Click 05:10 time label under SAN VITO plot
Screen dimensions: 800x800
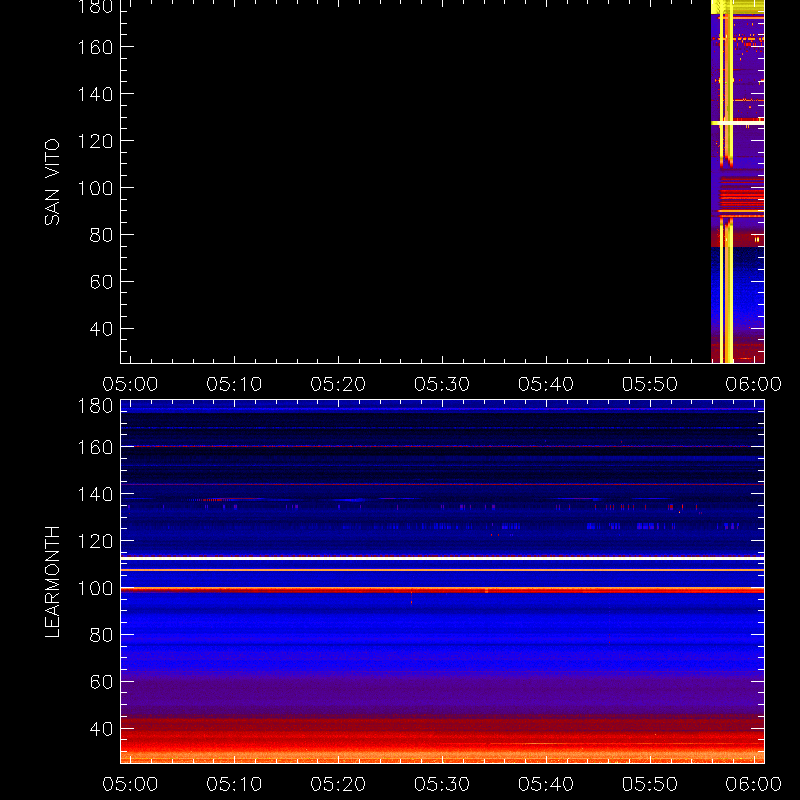(x=234, y=384)
